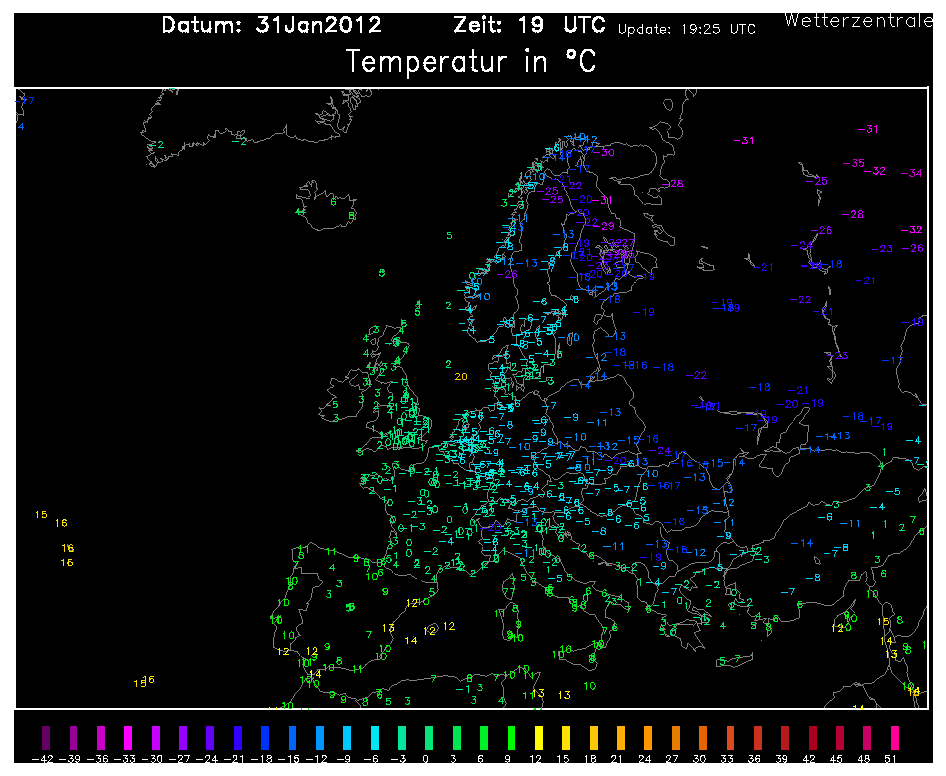Click the 48 degree legend swatch
This screenshot has height=776, width=946.
click(868, 737)
